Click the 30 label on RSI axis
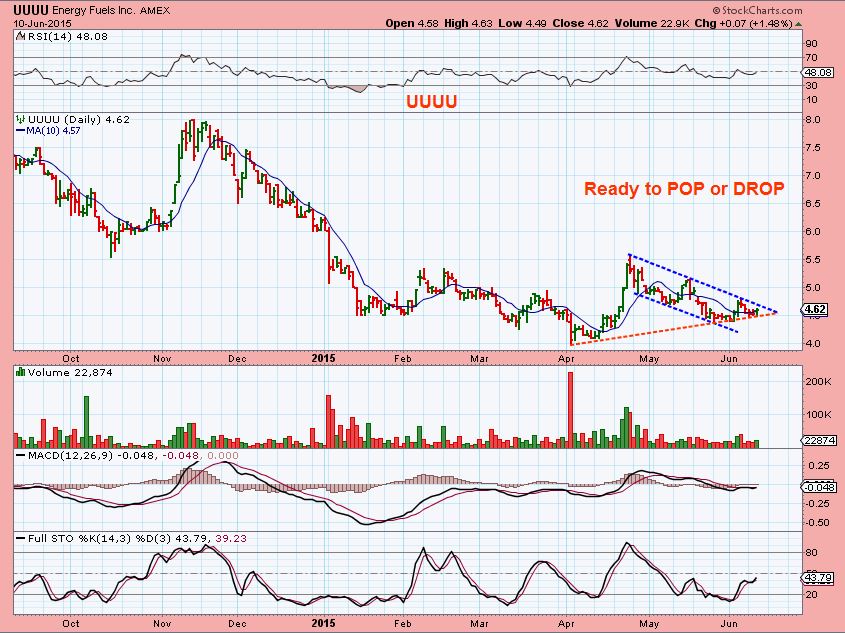The width and height of the screenshot is (845, 633). [812, 86]
